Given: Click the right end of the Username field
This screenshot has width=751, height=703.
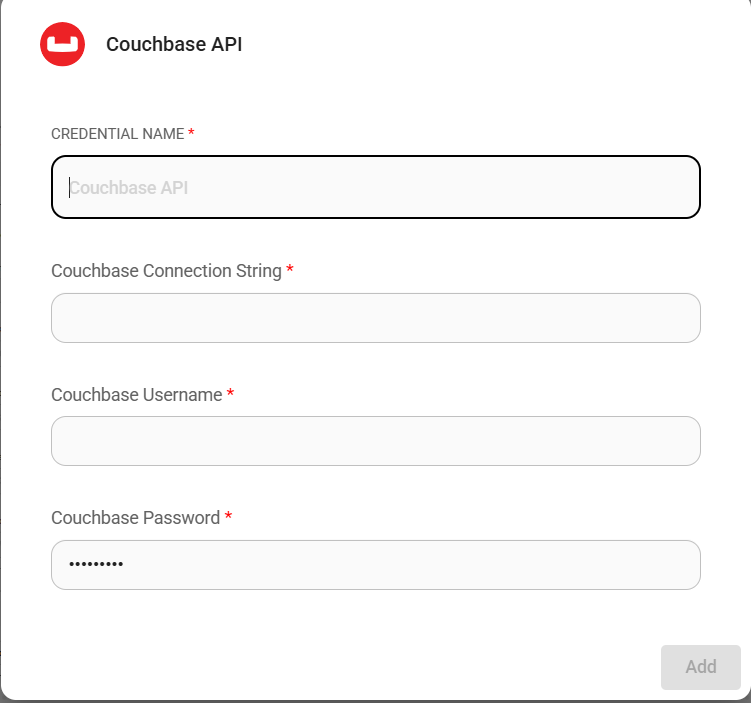Looking at the screenshot, I should 680,441.
